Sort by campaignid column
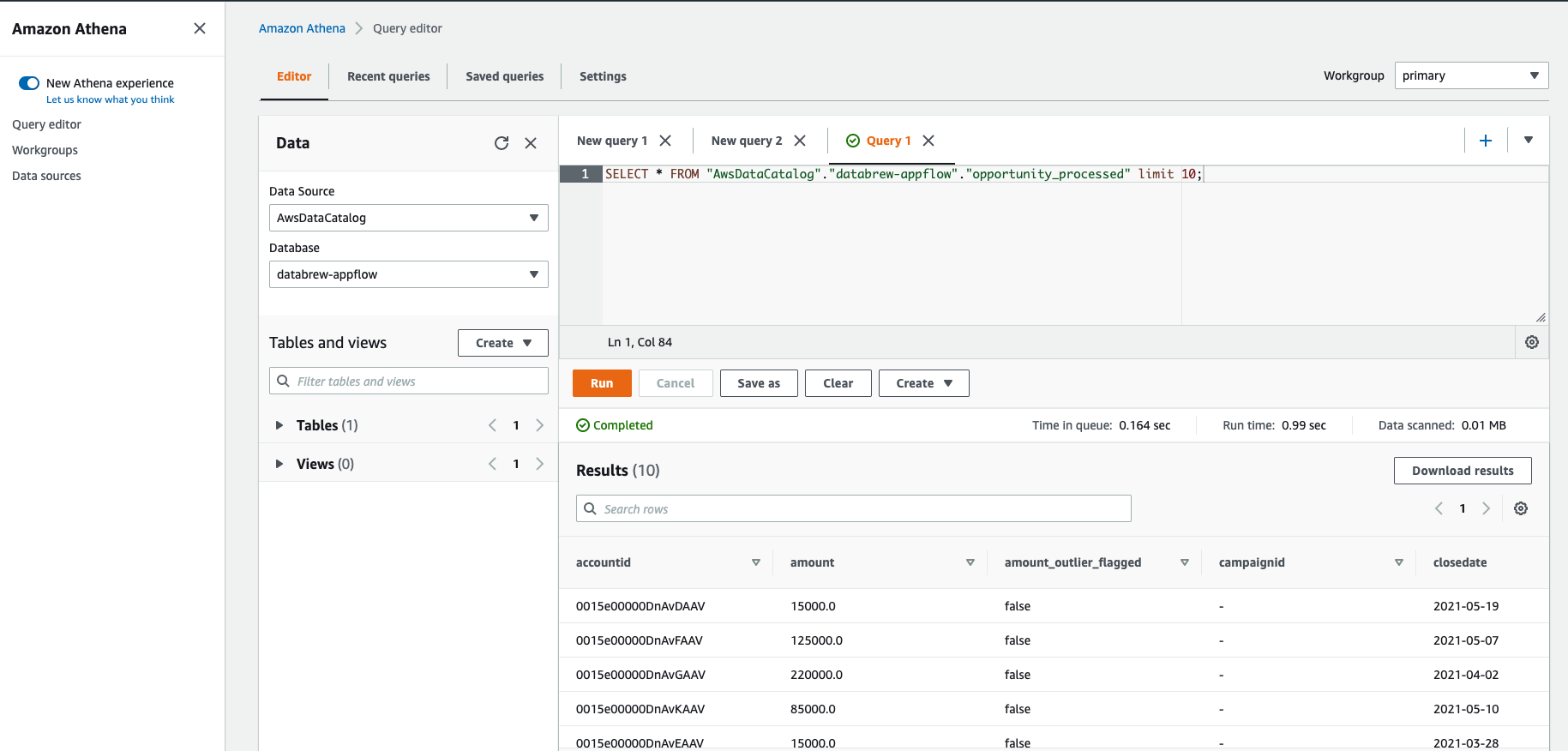The image size is (1568, 751). coord(1399,562)
